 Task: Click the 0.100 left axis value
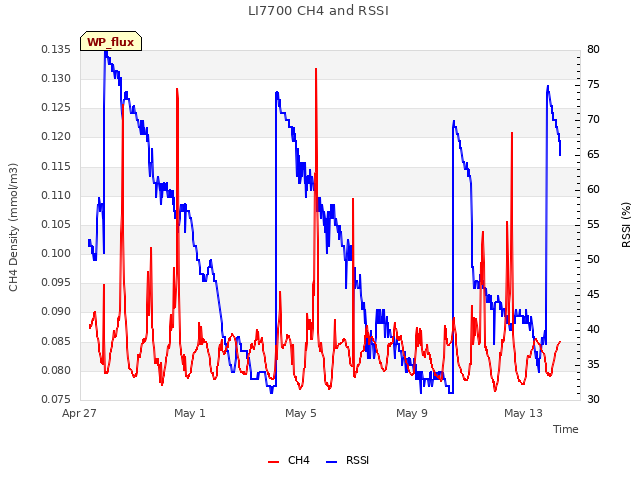click(x=56, y=253)
